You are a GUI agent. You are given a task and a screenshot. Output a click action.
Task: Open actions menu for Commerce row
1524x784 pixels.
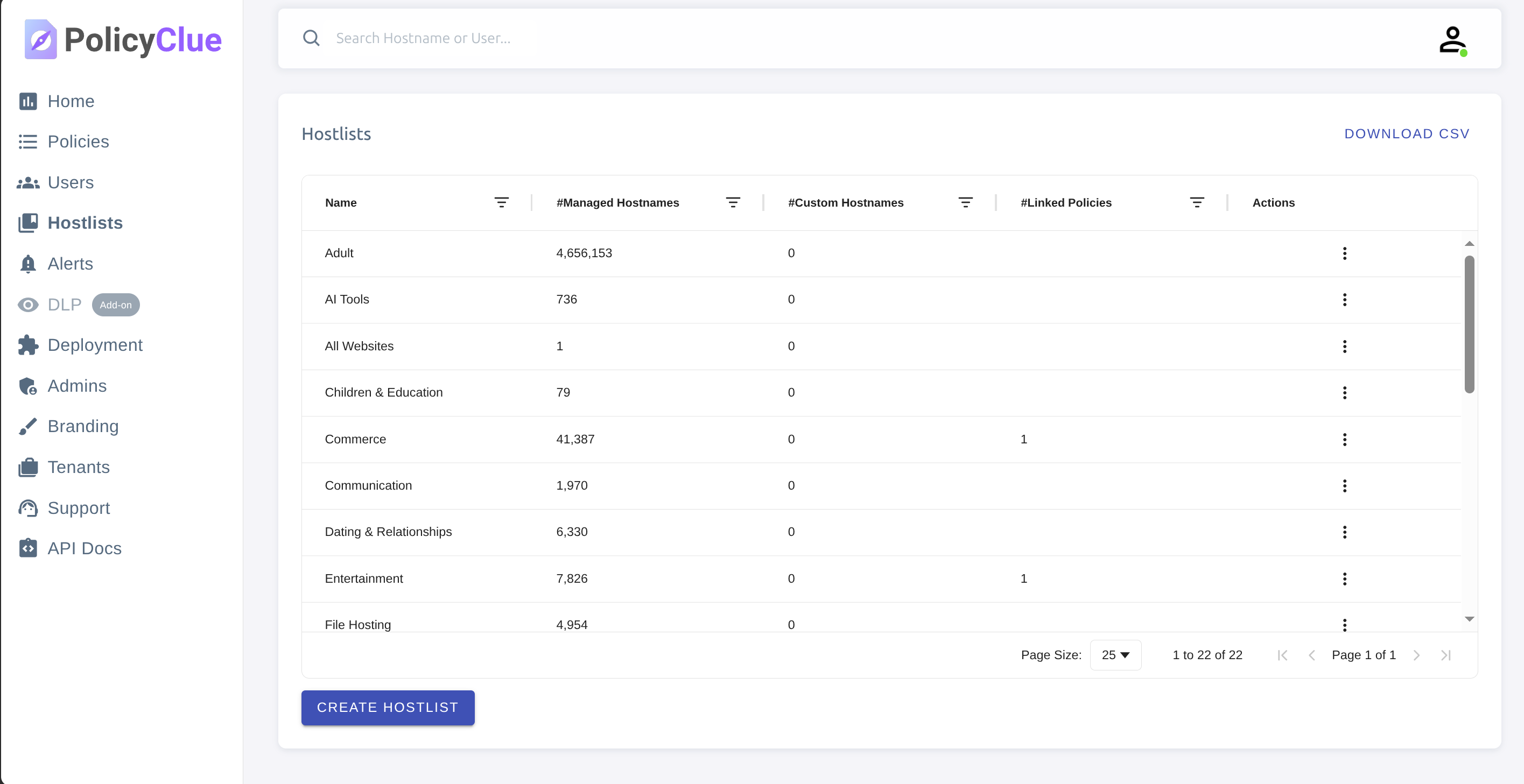(1344, 439)
